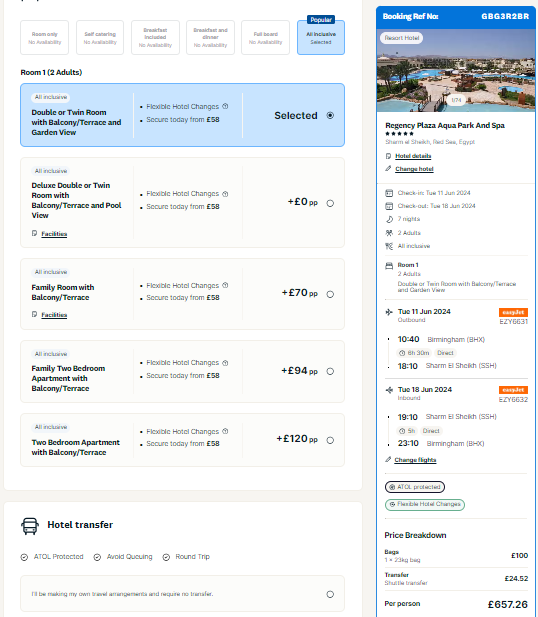The image size is (538, 617).
Task: Click the outbound flight plane icon
Action: click(x=389, y=312)
